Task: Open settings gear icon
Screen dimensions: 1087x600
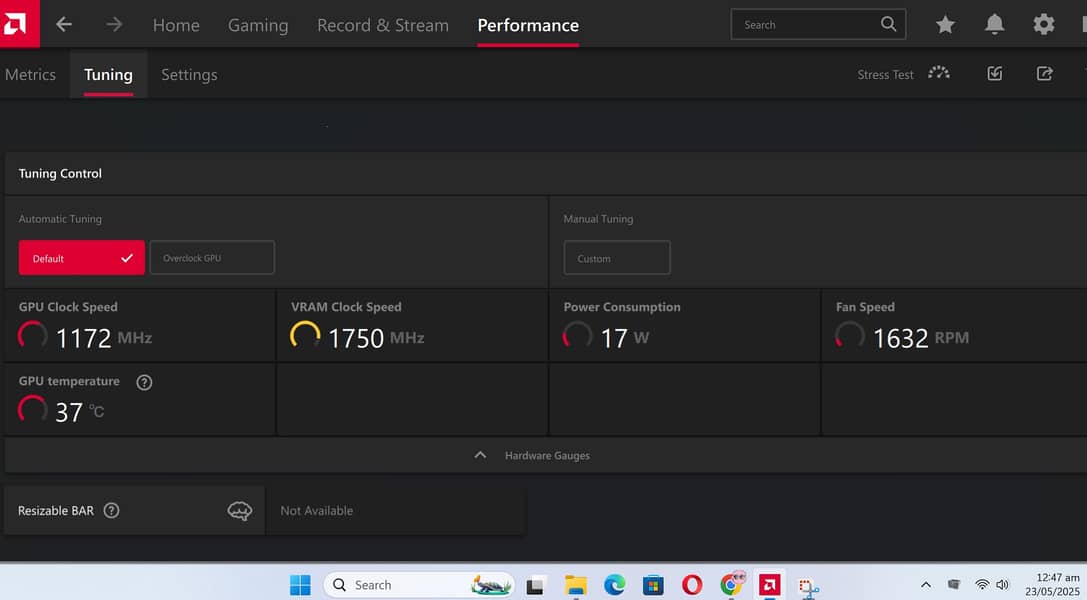Action: tap(1043, 24)
